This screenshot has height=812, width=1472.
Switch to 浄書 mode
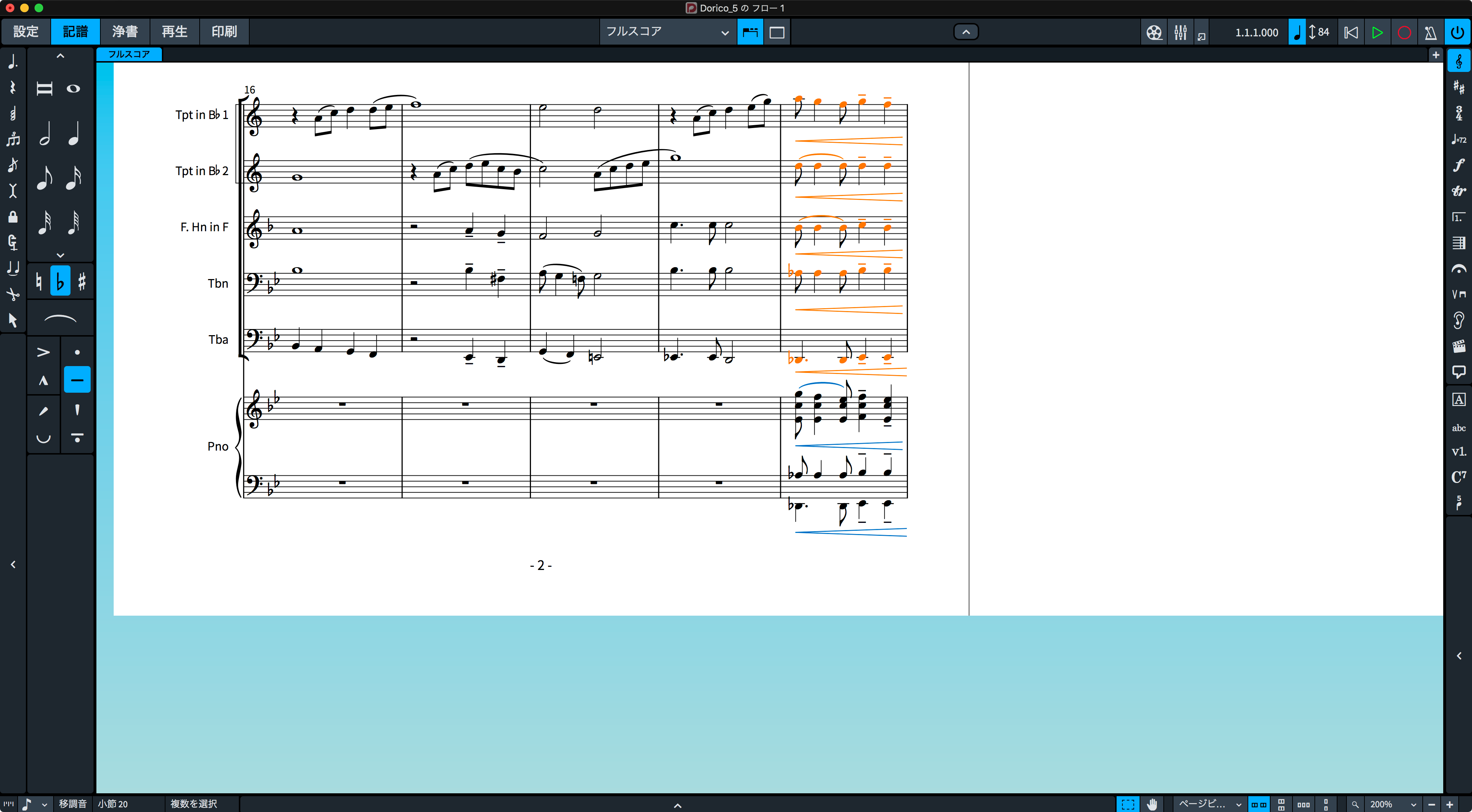coord(124,31)
